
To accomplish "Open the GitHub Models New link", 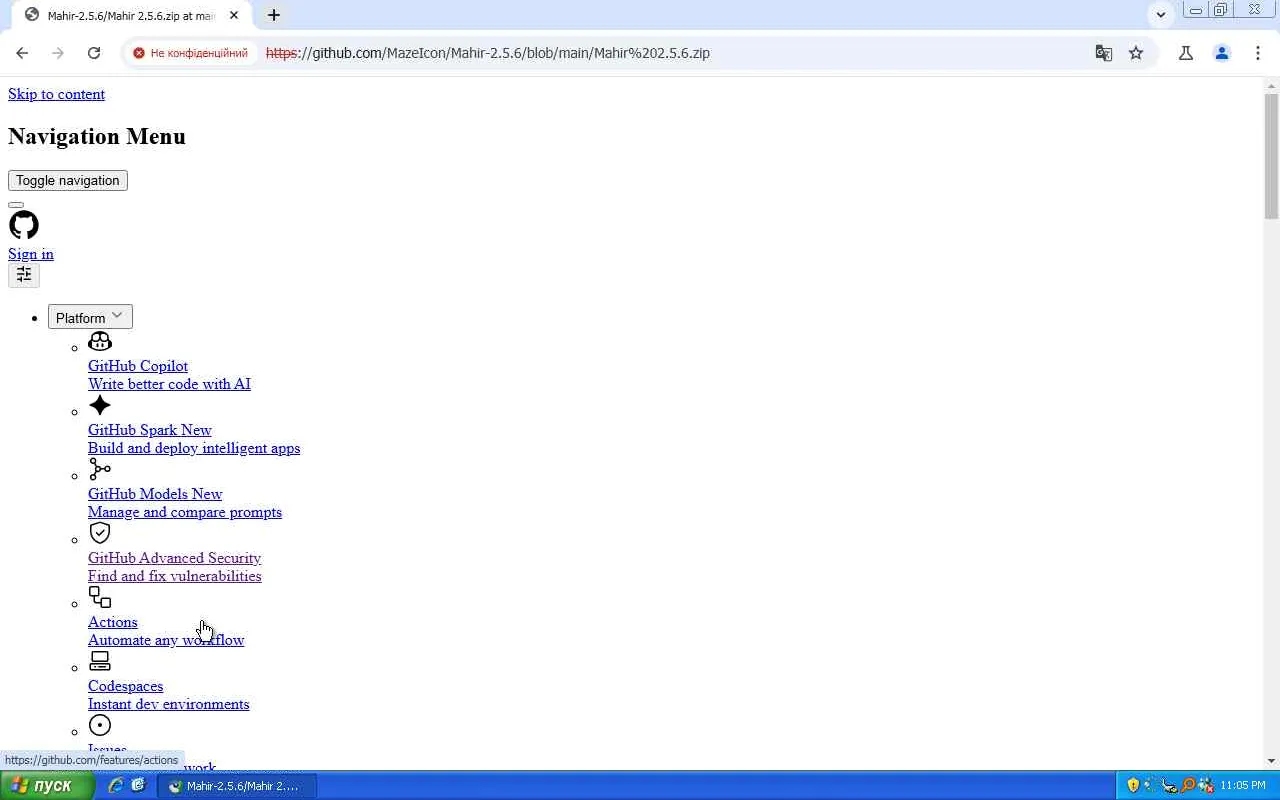I will [155, 494].
